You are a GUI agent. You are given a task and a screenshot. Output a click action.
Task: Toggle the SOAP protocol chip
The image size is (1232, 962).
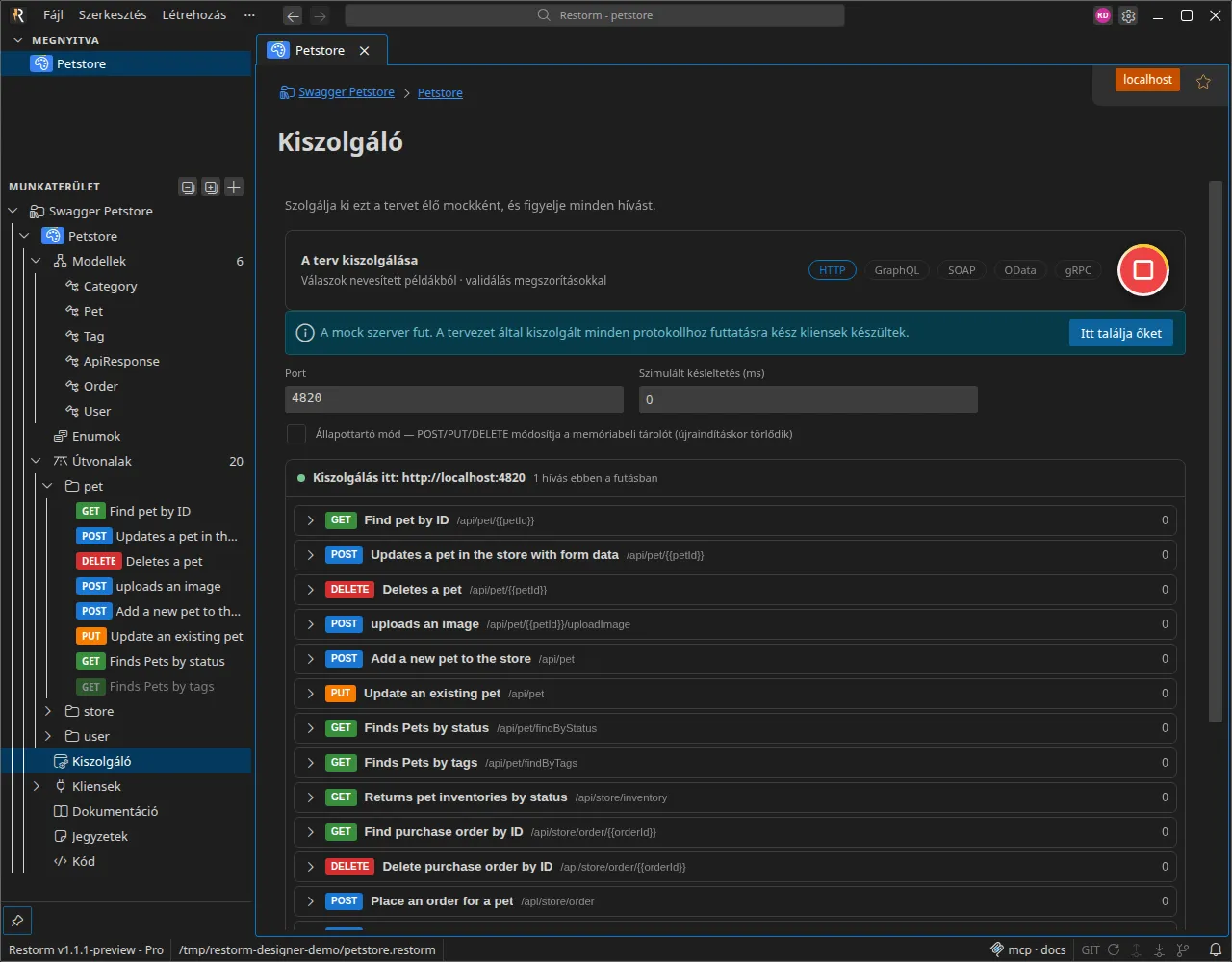coord(962,270)
